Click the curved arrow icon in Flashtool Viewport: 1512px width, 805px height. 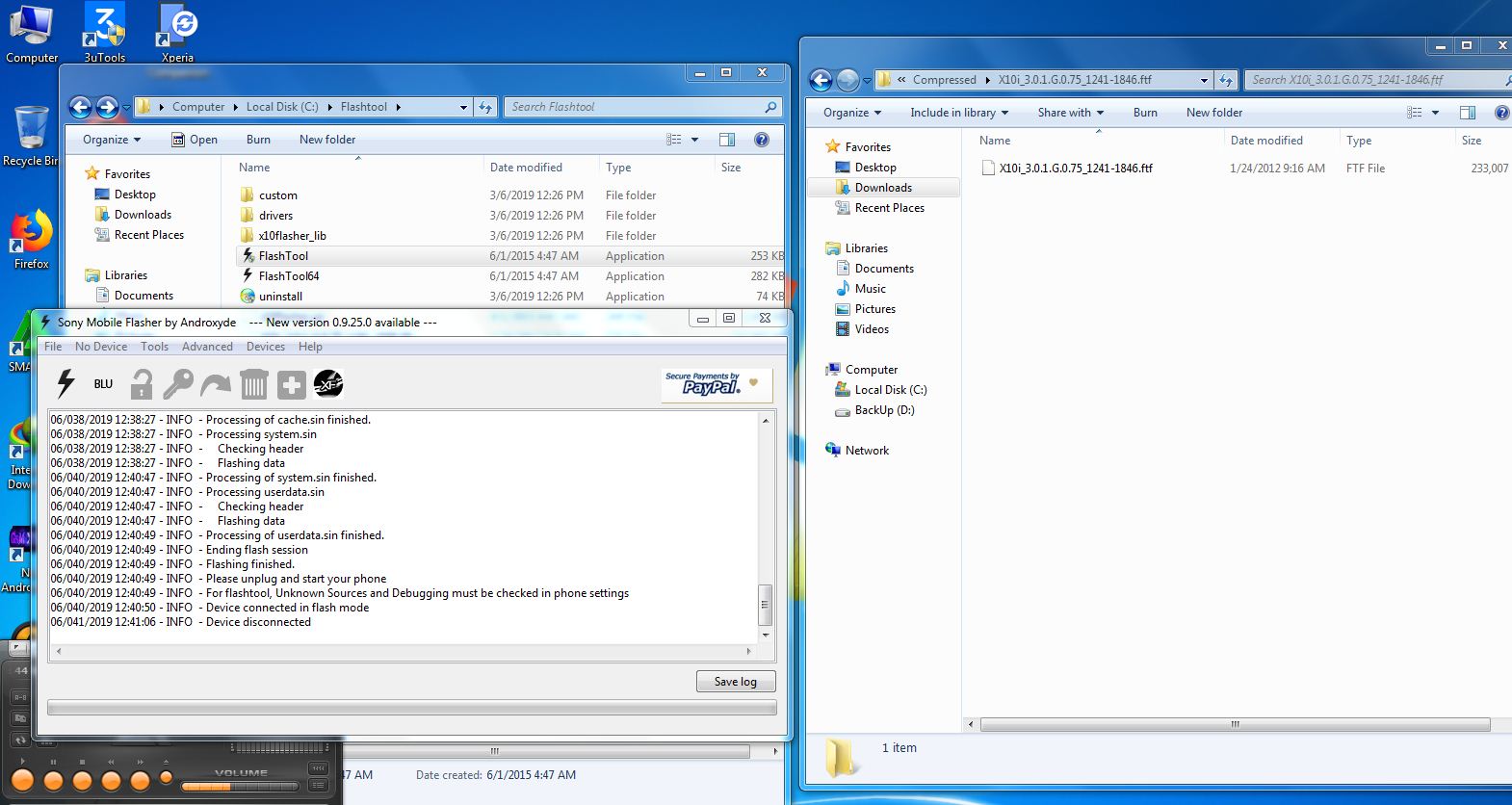(x=216, y=385)
